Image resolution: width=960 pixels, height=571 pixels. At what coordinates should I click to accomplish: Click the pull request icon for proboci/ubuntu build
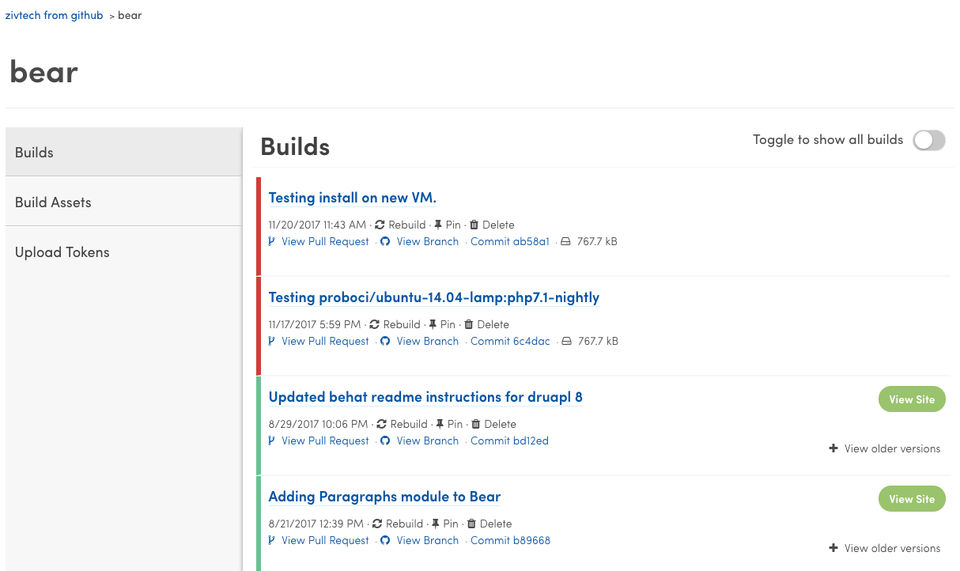tap(271, 341)
